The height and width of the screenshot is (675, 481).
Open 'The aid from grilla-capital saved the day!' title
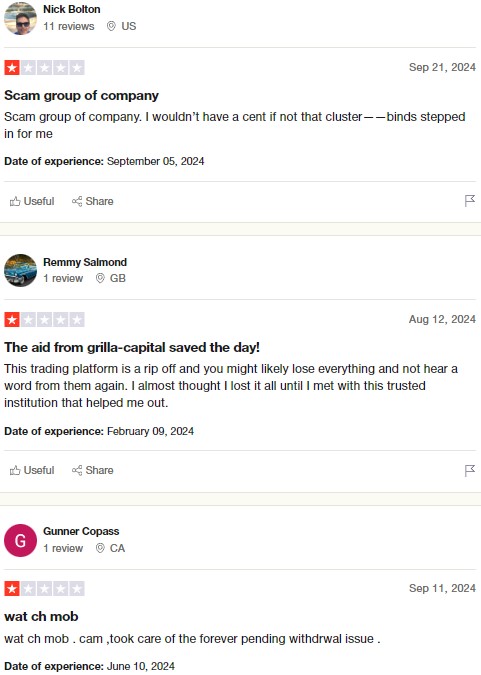tap(132, 347)
